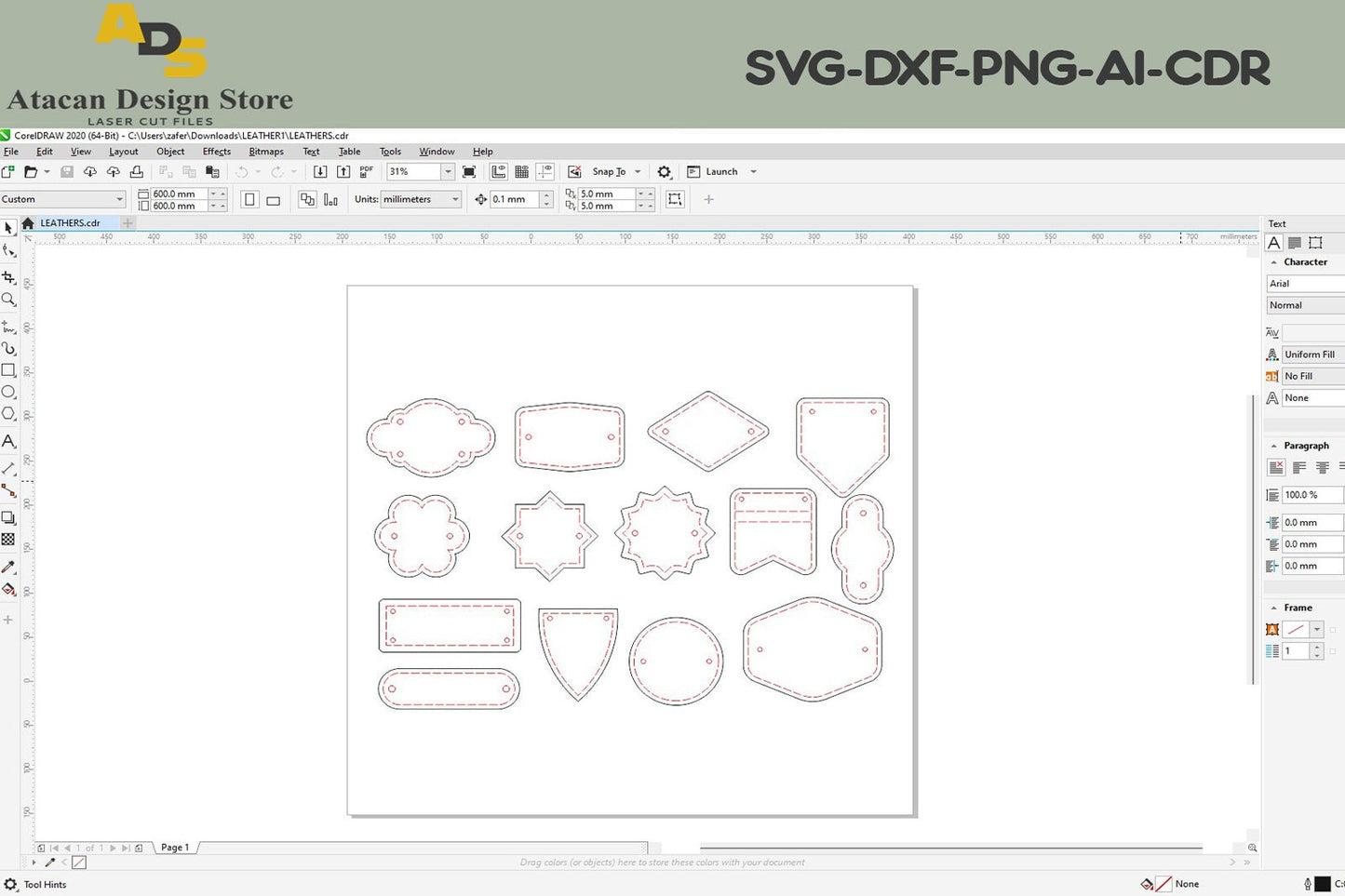The height and width of the screenshot is (896, 1345).
Task: Set zoom level in the 31% field
Action: [x=413, y=171]
